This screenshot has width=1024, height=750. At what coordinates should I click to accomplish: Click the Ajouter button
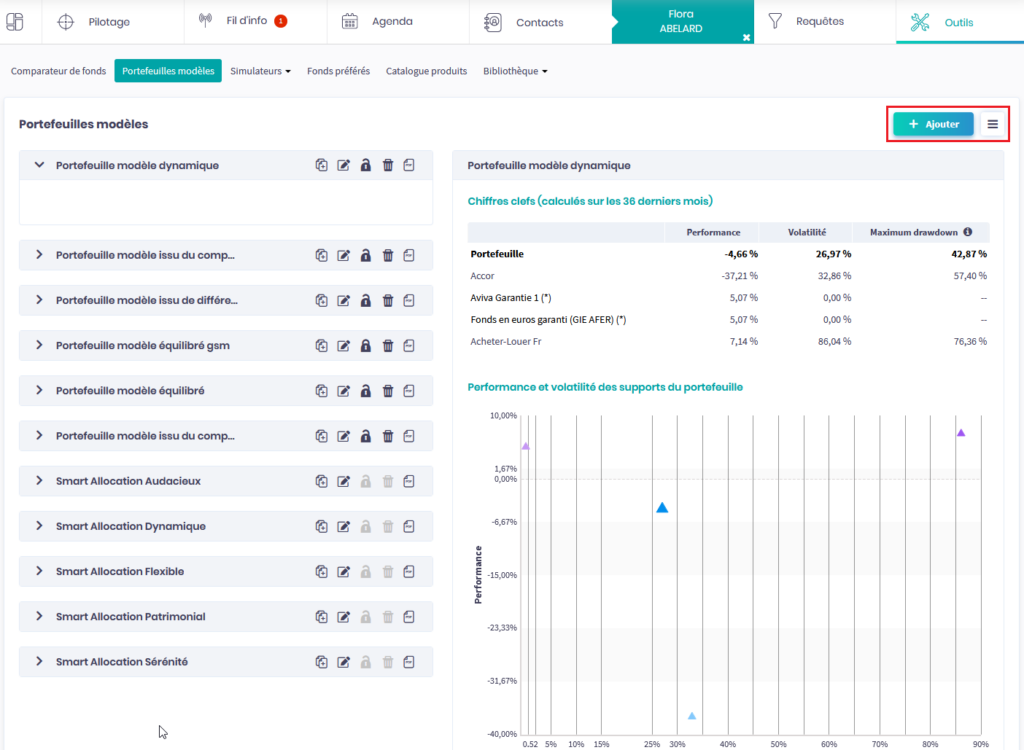(x=933, y=124)
